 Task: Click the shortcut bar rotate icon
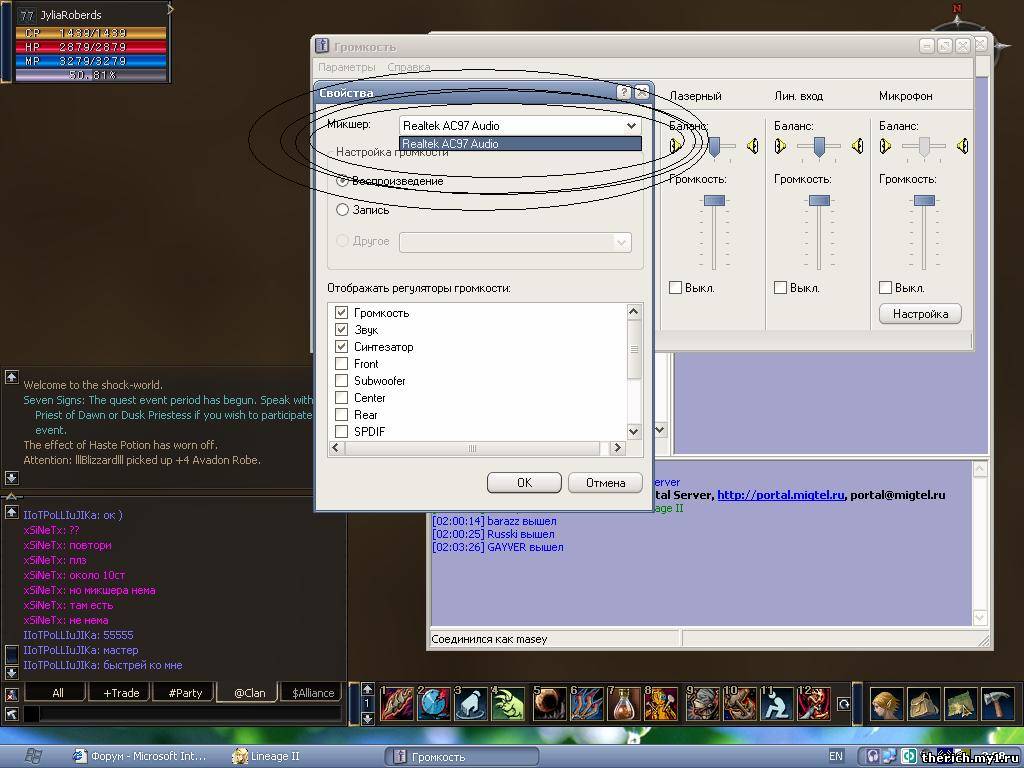[x=843, y=703]
